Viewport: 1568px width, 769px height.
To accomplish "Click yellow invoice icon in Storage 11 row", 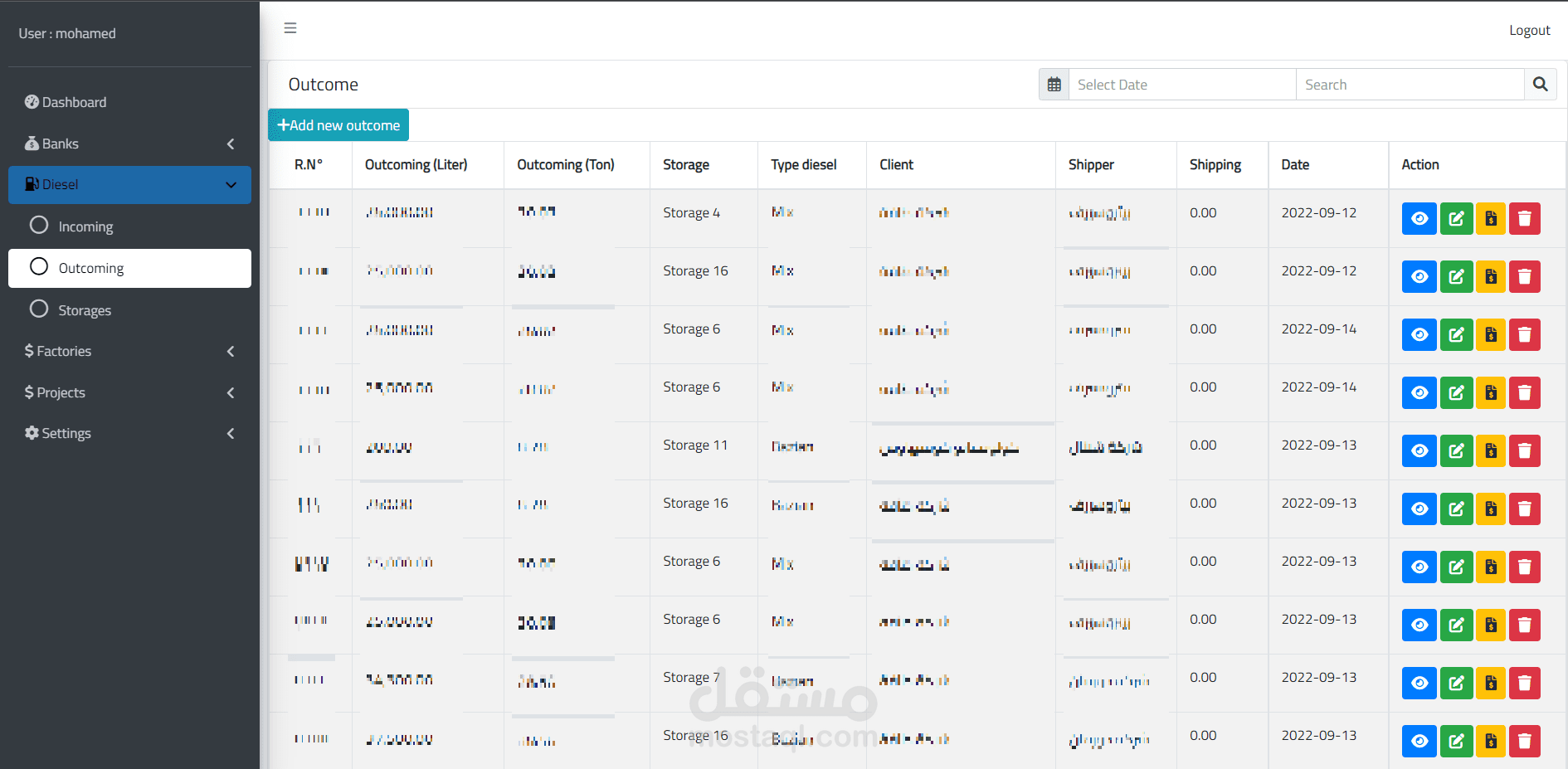I will click(x=1490, y=451).
